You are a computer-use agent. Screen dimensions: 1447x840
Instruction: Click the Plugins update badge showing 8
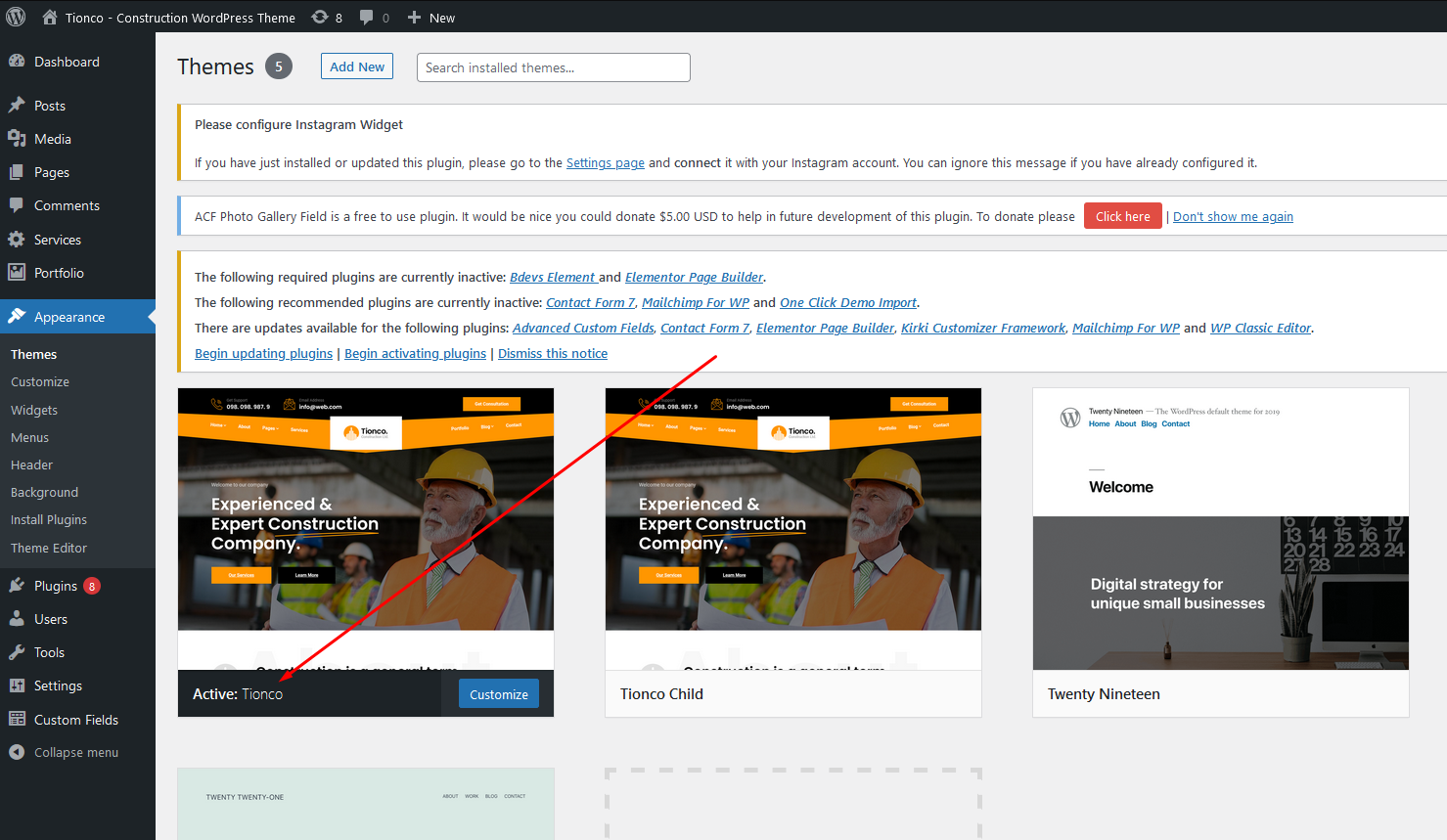pos(92,586)
